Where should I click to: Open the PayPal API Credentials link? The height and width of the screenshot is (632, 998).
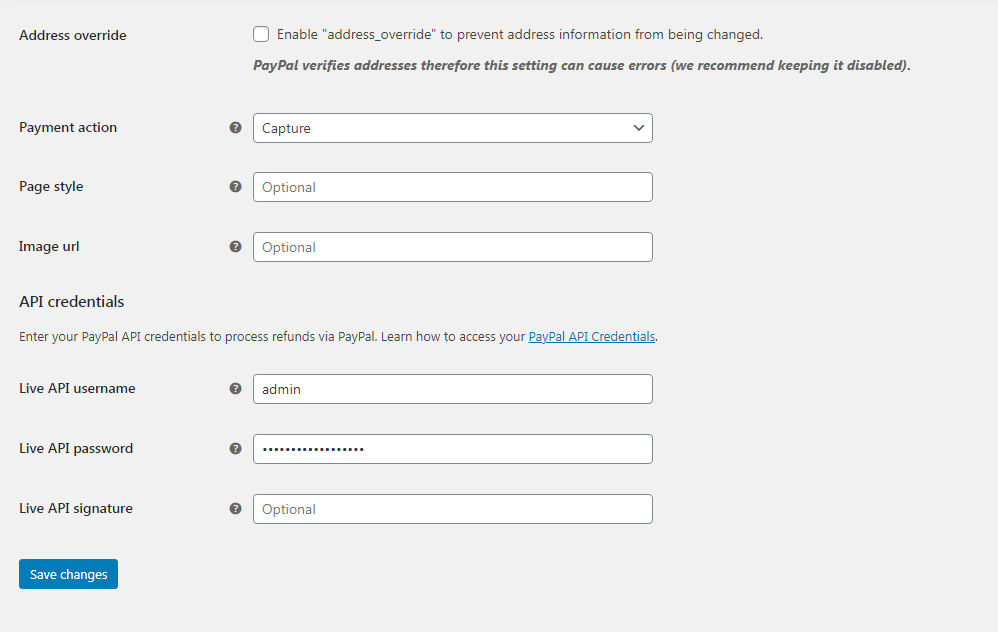coord(592,337)
